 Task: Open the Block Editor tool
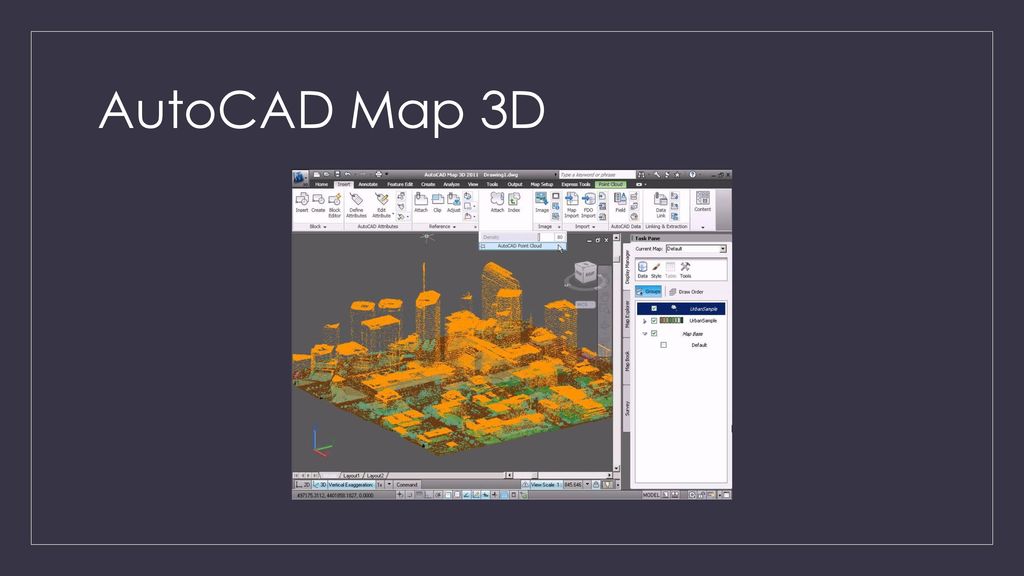pyautogui.click(x=334, y=204)
